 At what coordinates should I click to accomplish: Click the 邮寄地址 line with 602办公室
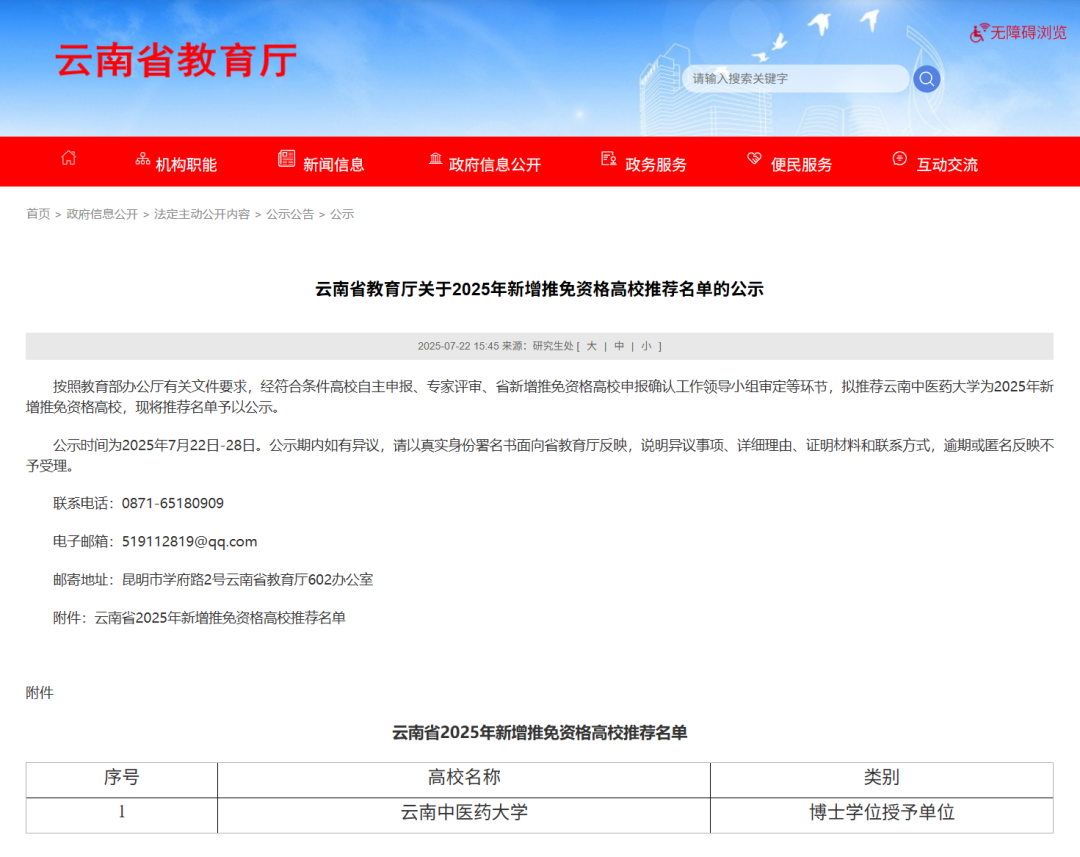(214, 579)
